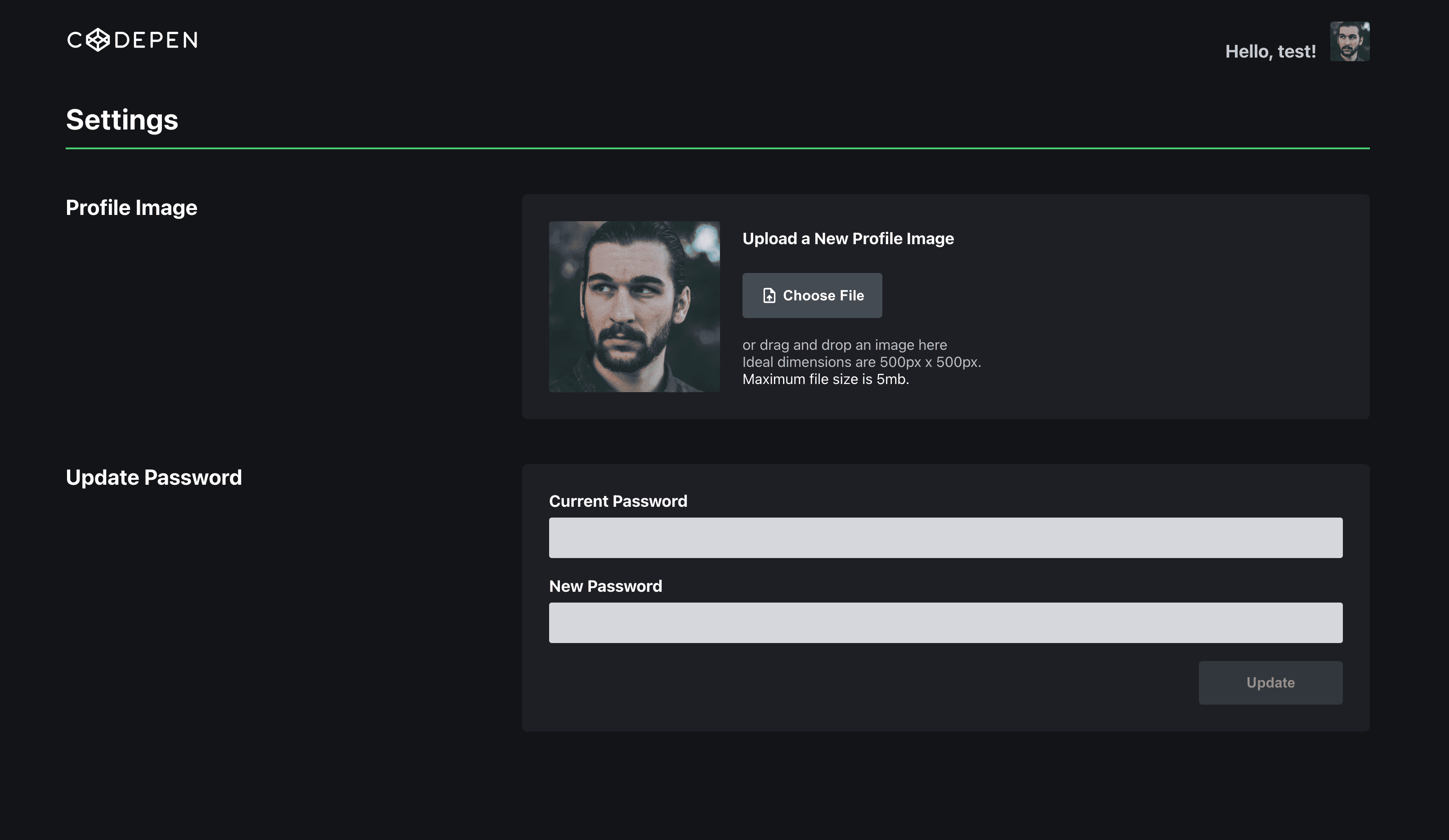This screenshot has height=840, width=1449.
Task: Click the 'Upload a New Profile Image' heading
Action: point(848,238)
